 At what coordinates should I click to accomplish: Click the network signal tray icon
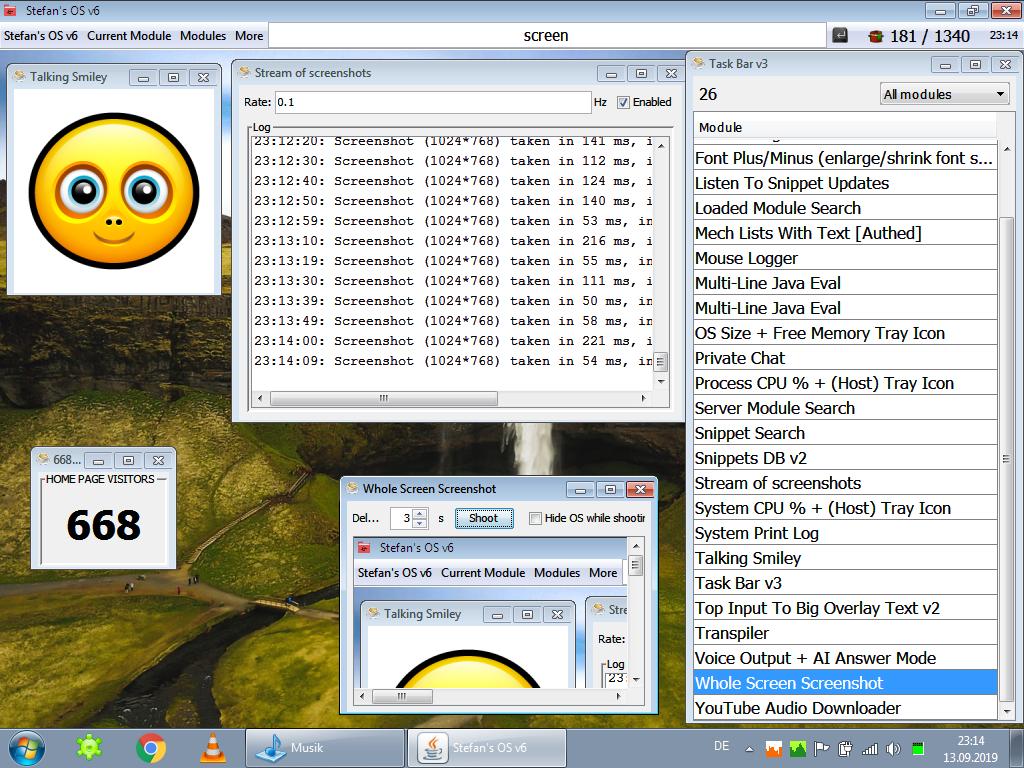point(869,748)
